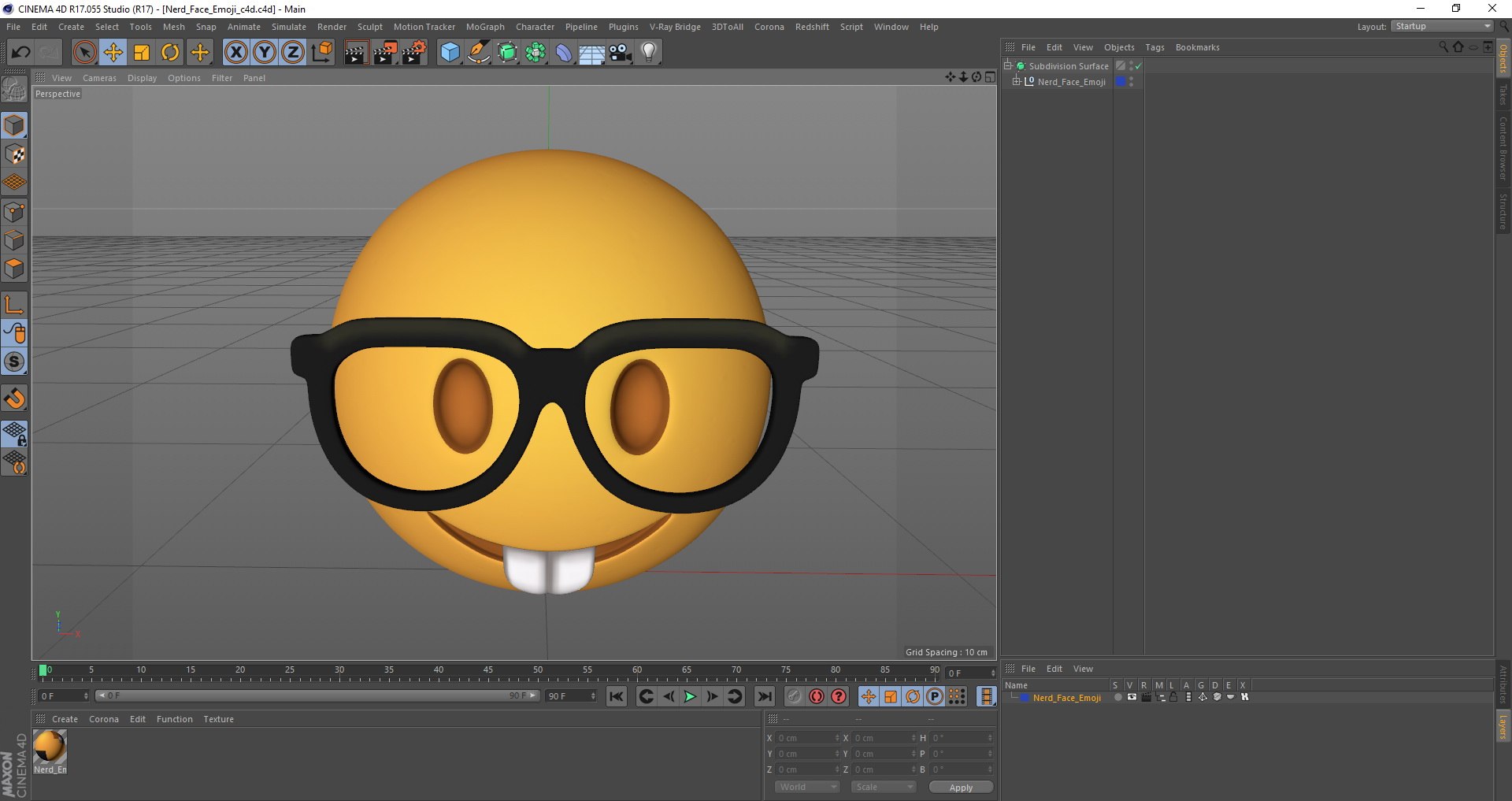Toggle Y axis lock
1512x801 pixels.
(x=265, y=53)
